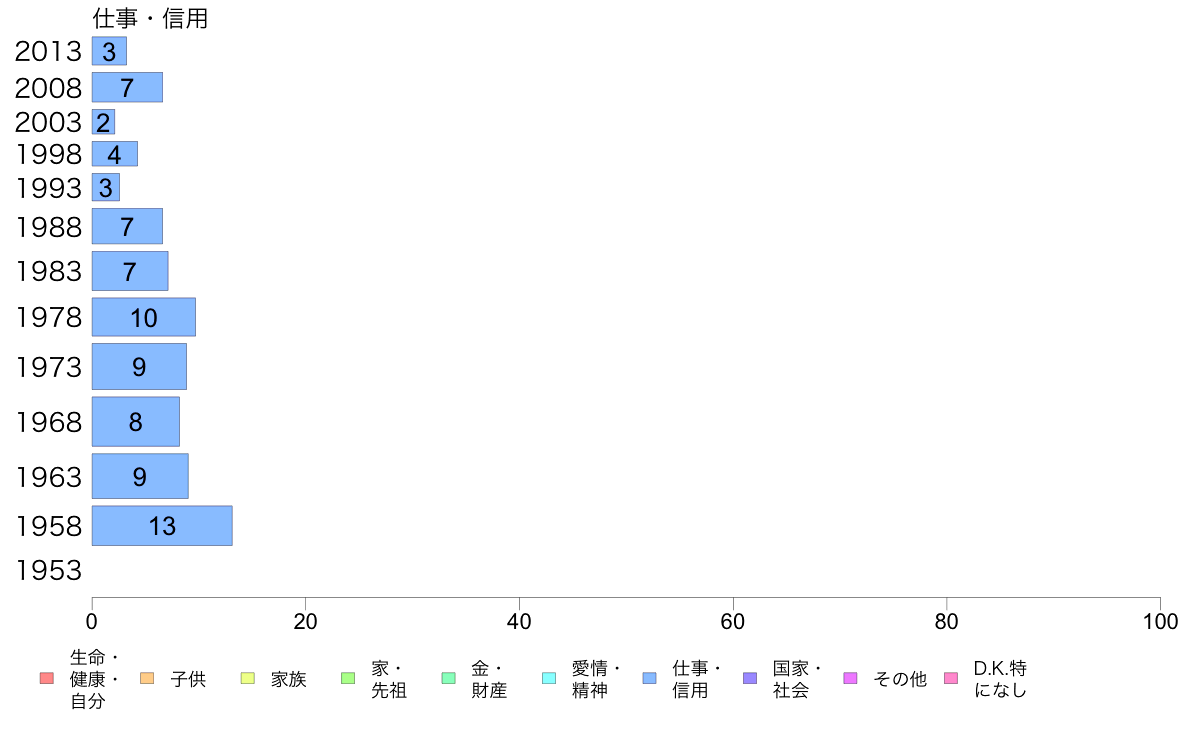The height and width of the screenshot is (736, 1188).
Task: Click the orange 子供 legend swatch
Action: [x=147, y=678]
